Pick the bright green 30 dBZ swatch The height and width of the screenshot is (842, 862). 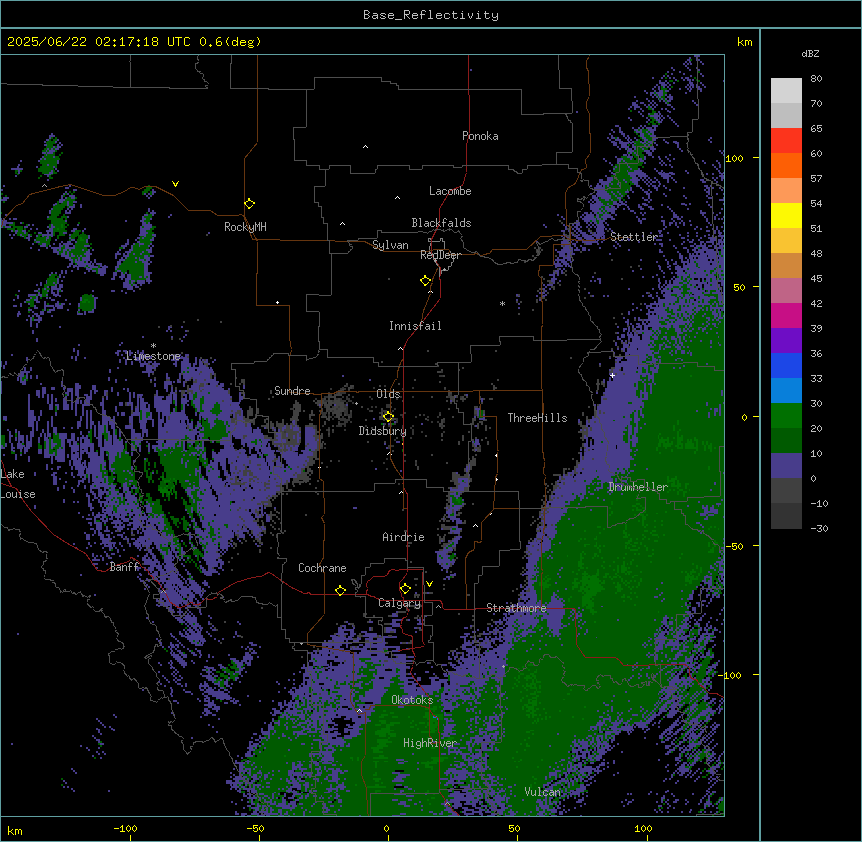pyautogui.click(x=786, y=416)
